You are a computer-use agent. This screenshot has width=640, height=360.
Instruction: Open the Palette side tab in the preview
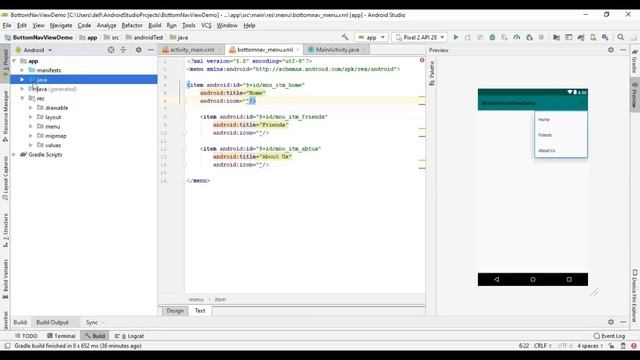(x=432, y=73)
